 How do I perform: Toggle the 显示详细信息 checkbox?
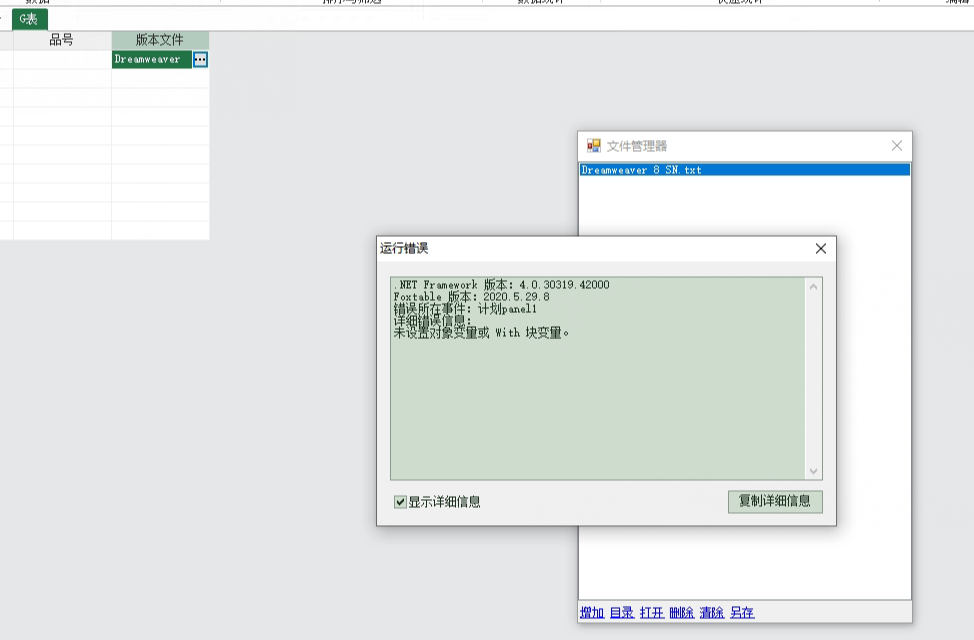coord(401,502)
